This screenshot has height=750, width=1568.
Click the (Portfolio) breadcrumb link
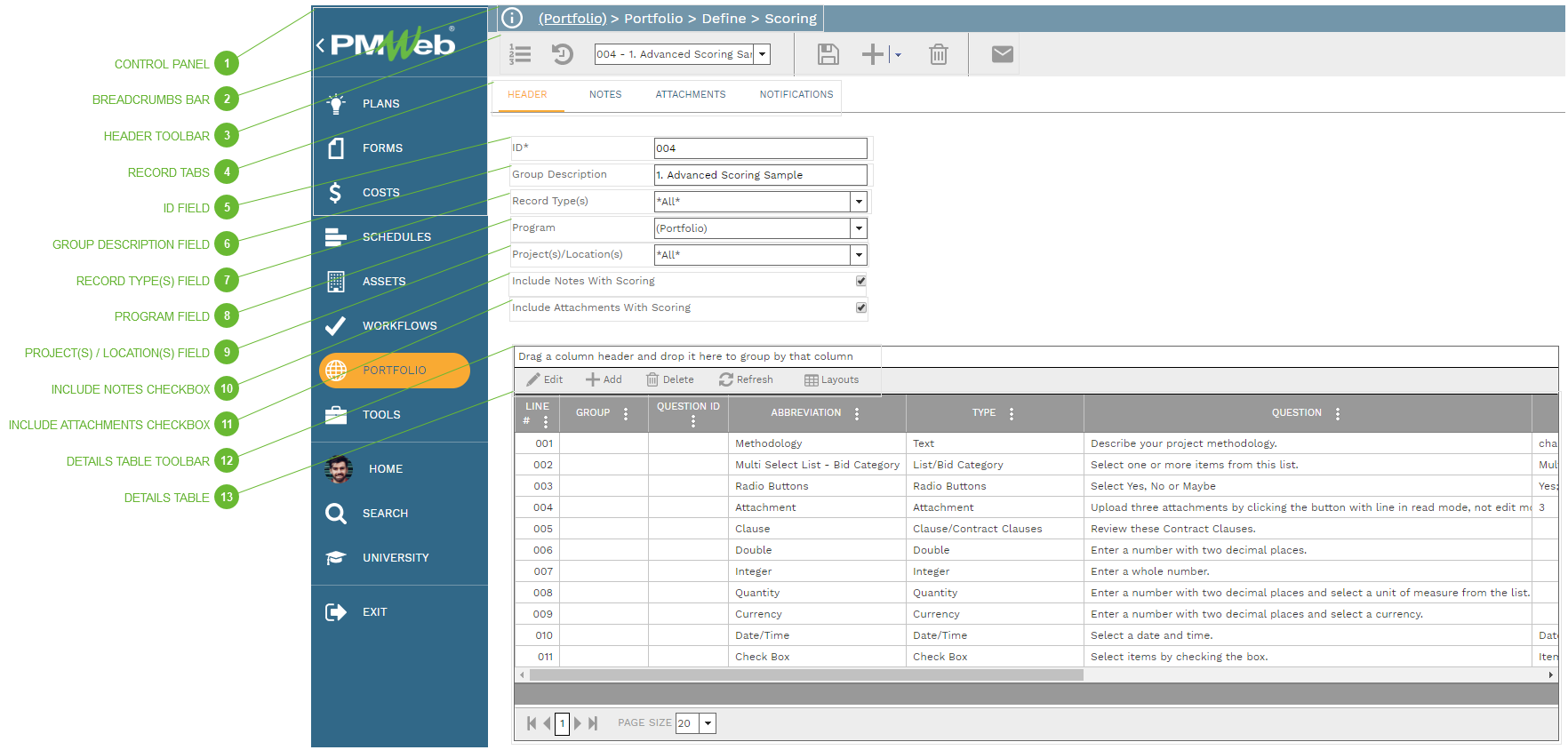(x=572, y=18)
